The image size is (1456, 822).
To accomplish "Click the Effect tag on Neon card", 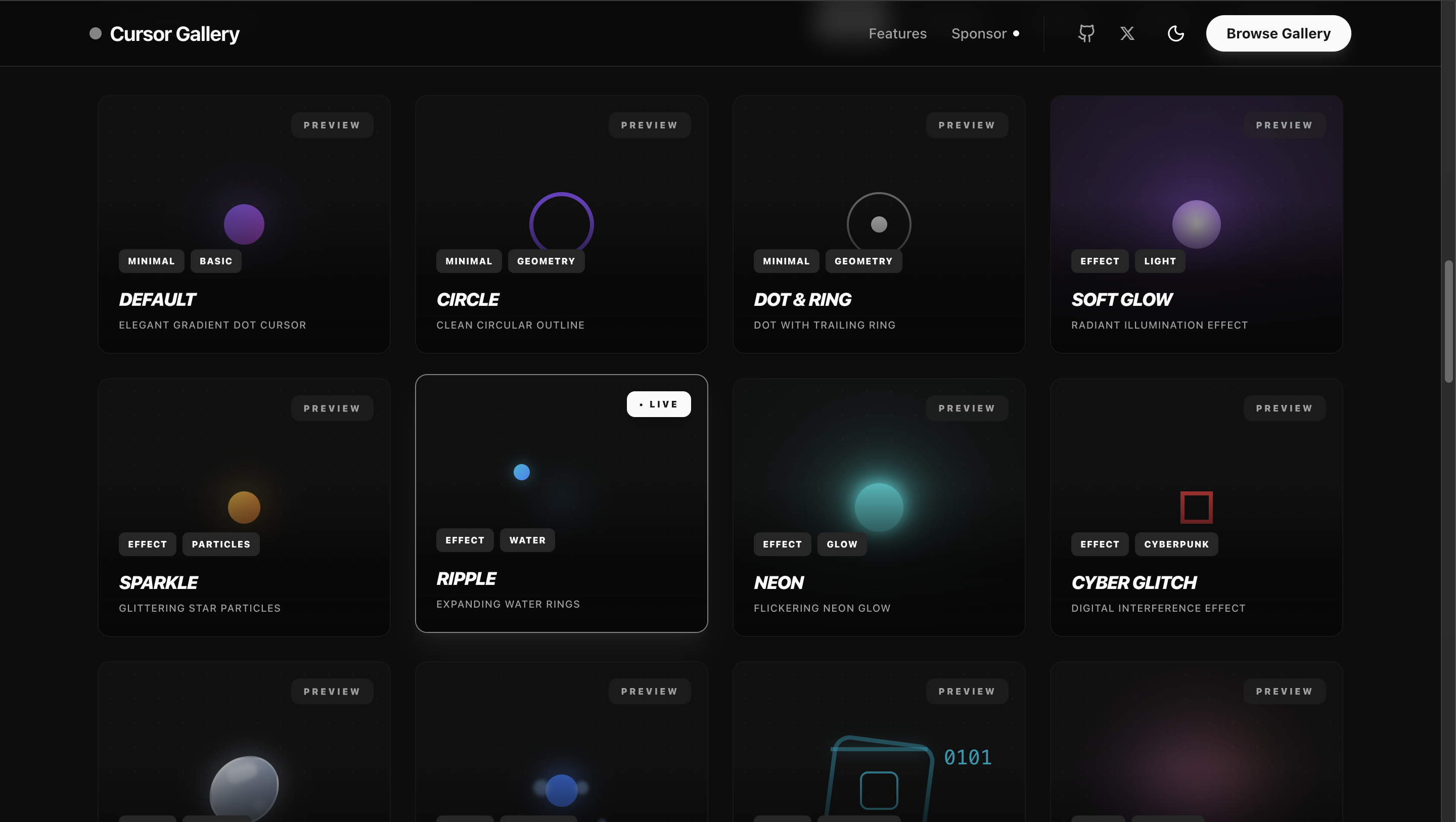I will [x=782, y=544].
